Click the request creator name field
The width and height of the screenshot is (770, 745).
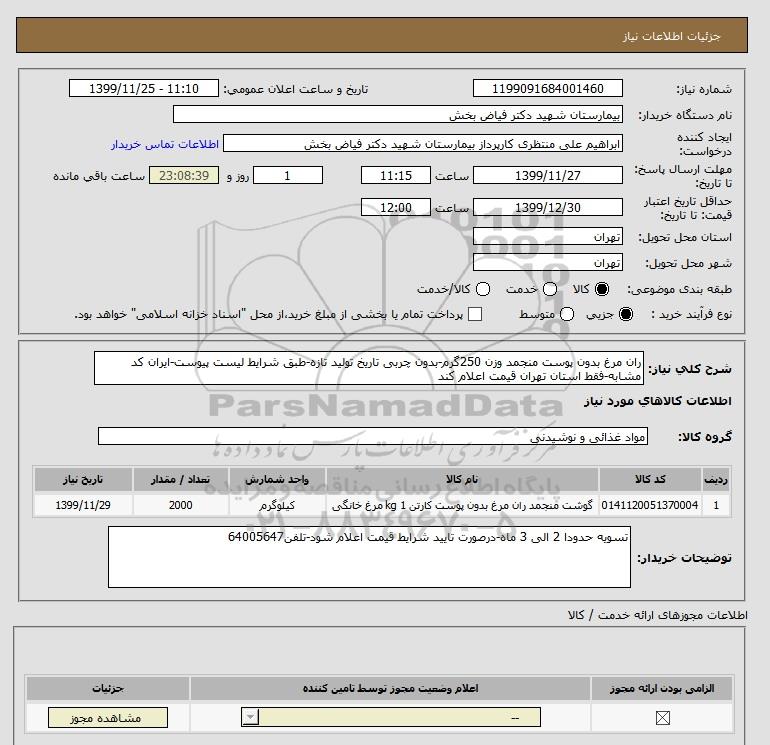pyautogui.click(x=423, y=144)
